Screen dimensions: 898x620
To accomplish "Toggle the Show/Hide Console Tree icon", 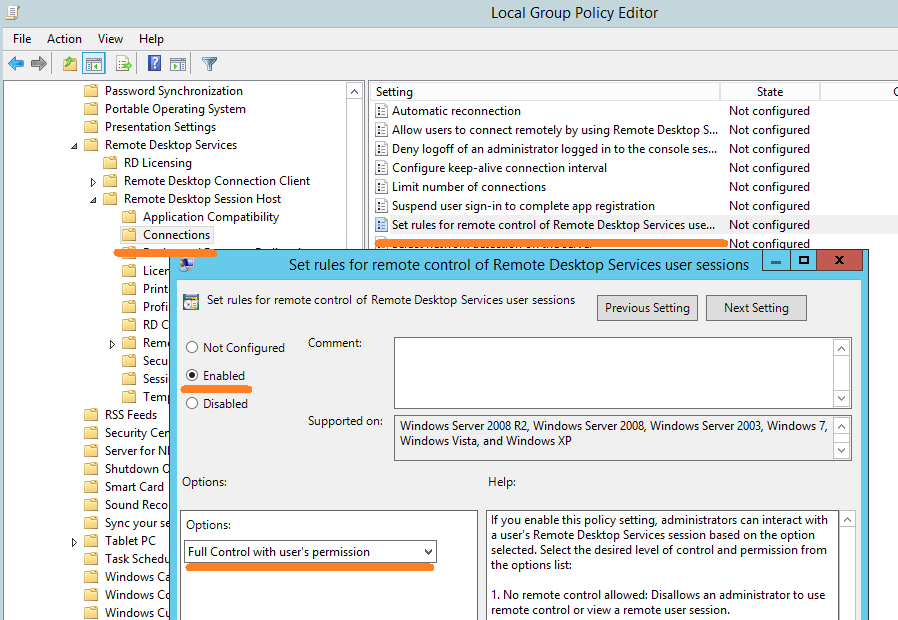I will 93,64.
